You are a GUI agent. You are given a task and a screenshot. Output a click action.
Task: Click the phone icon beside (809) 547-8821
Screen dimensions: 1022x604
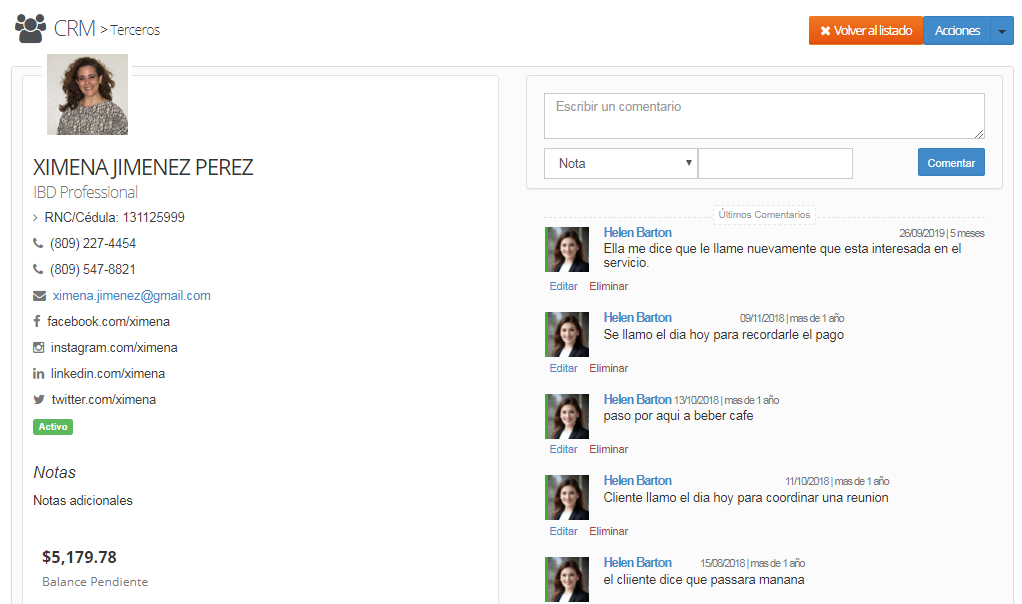[38, 269]
